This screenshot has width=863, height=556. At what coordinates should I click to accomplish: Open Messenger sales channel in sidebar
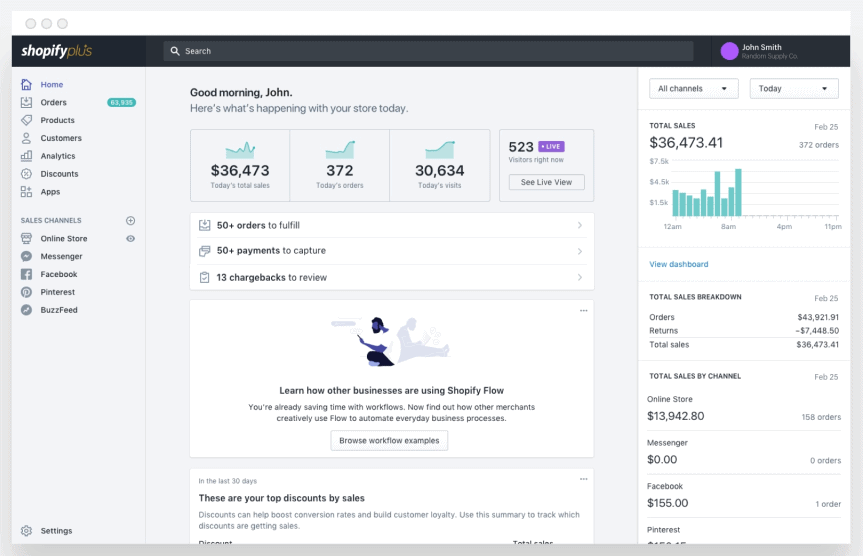tap(61, 257)
